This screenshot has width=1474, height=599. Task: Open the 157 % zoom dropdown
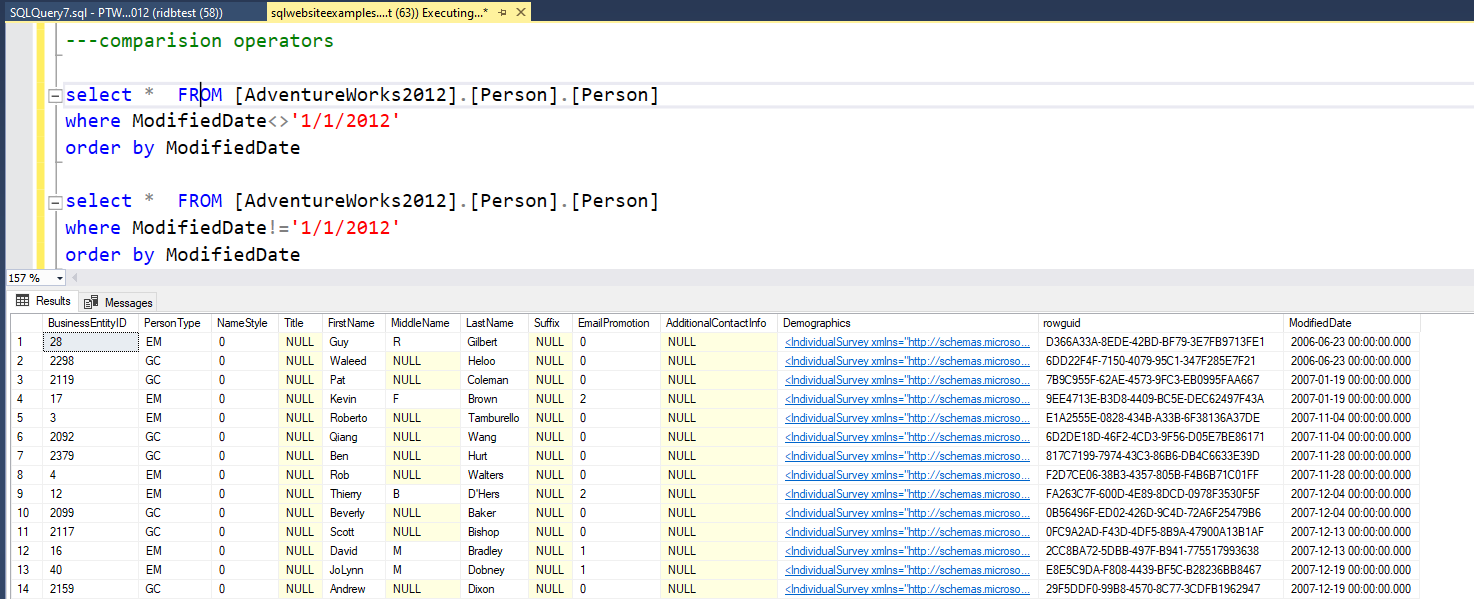pyautogui.click(x=59, y=278)
